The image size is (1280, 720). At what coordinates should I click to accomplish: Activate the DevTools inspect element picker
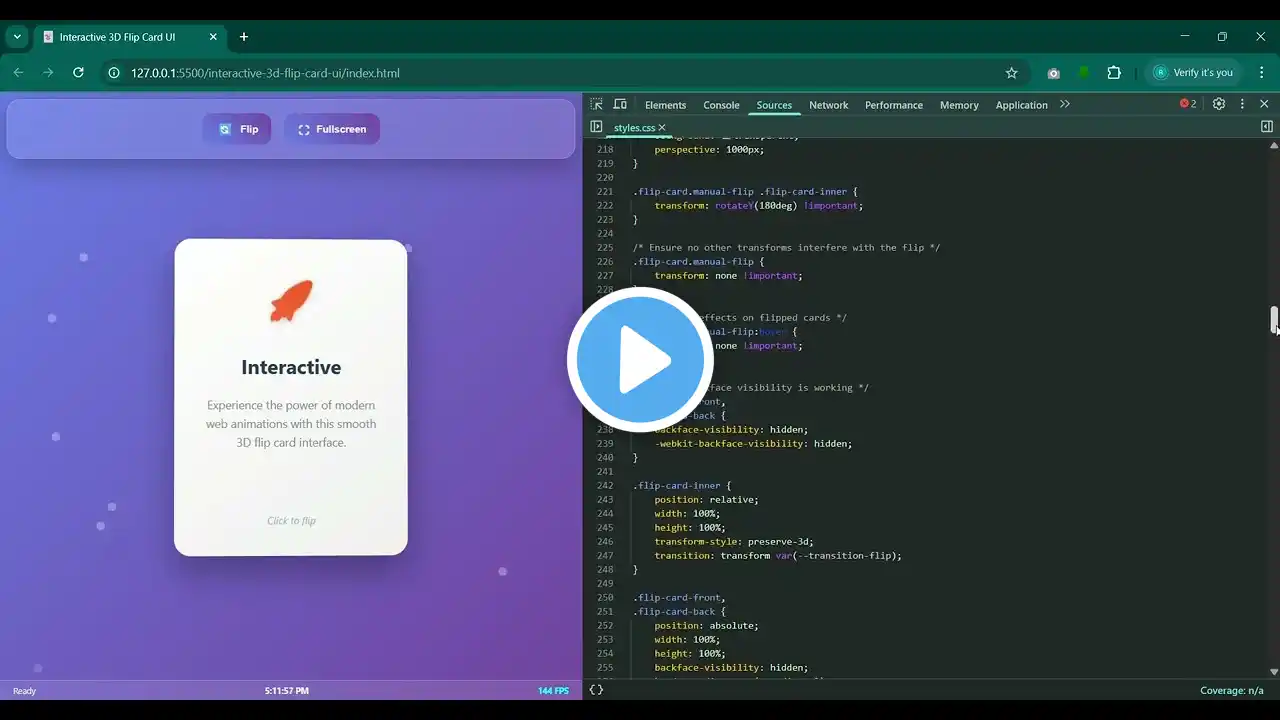597,104
